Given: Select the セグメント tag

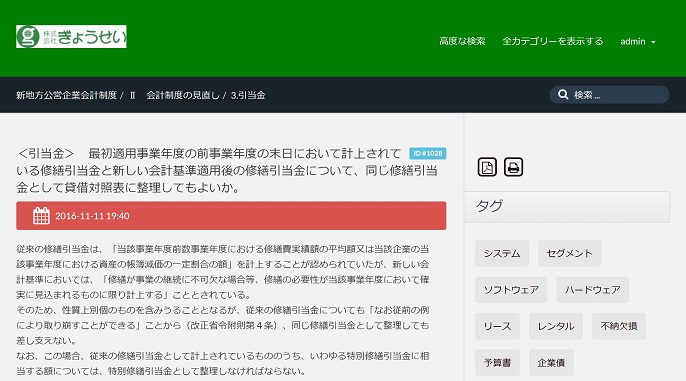Looking at the screenshot, I should [569, 253].
